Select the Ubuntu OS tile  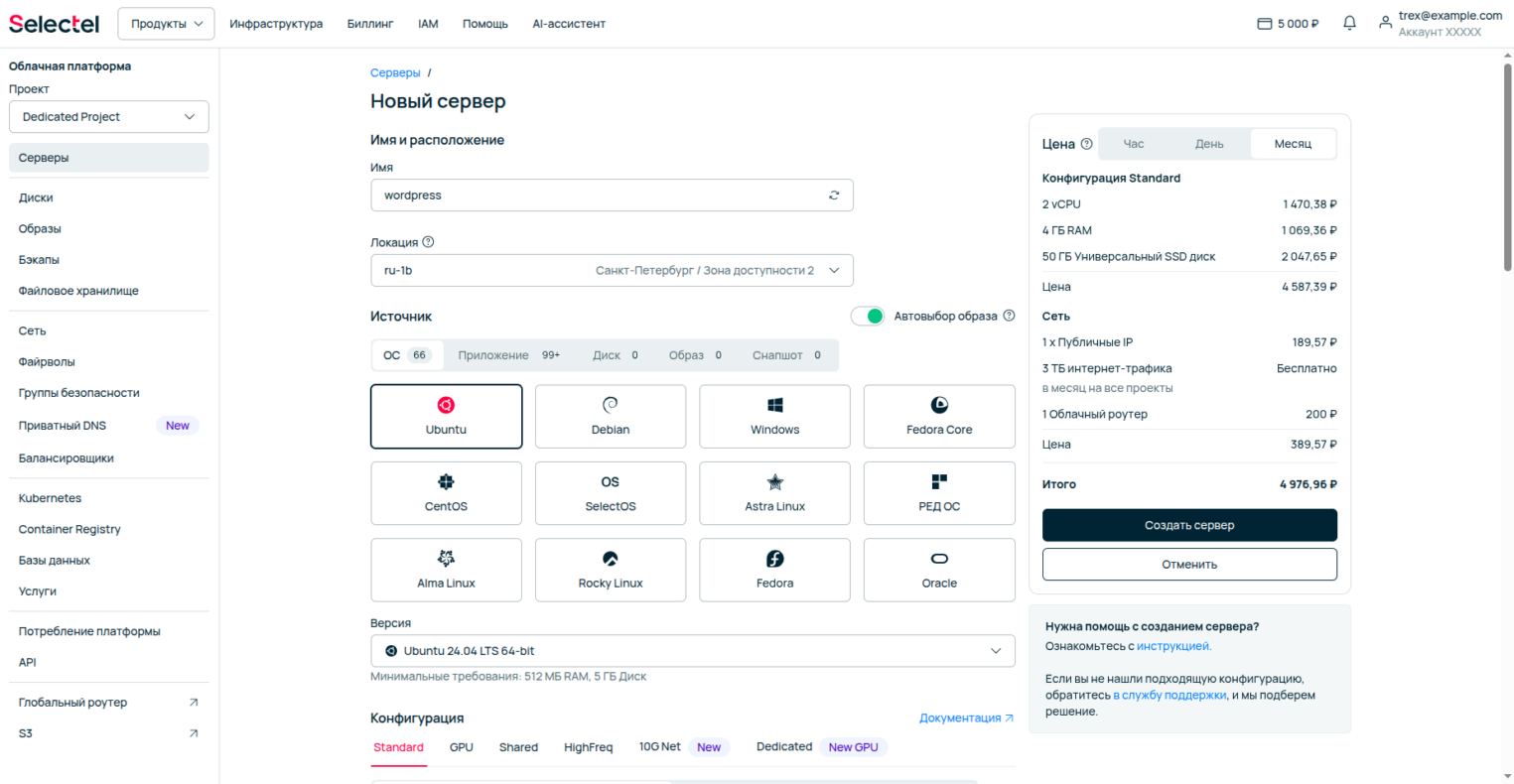446,417
